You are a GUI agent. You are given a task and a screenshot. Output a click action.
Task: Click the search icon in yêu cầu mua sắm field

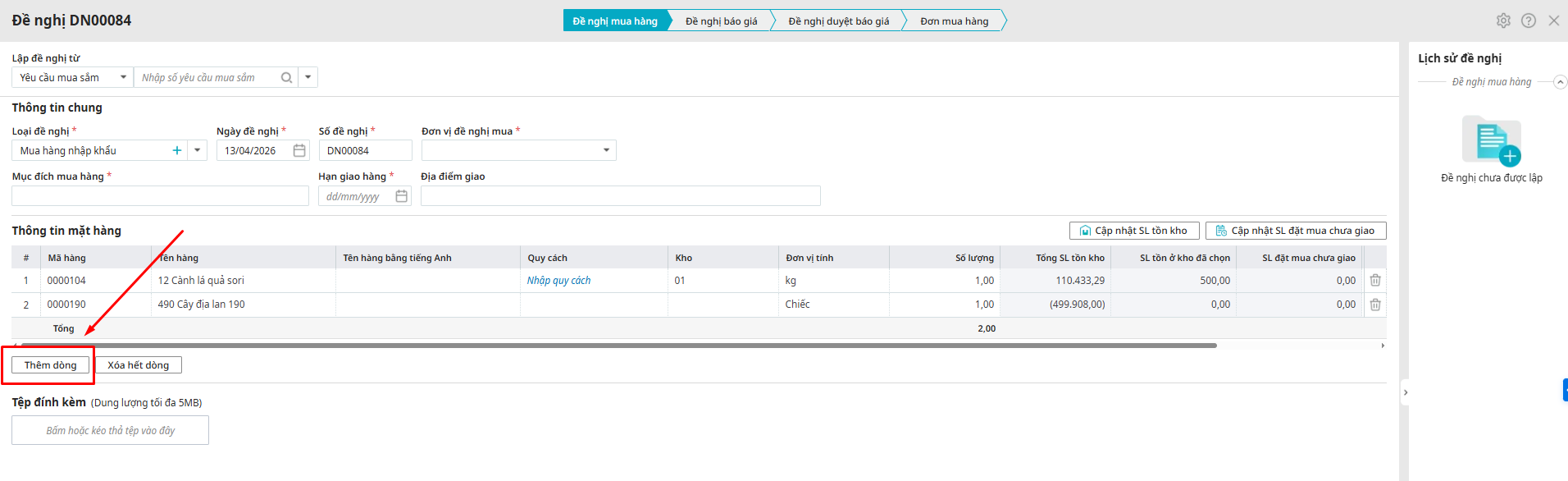pyautogui.click(x=286, y=78)
